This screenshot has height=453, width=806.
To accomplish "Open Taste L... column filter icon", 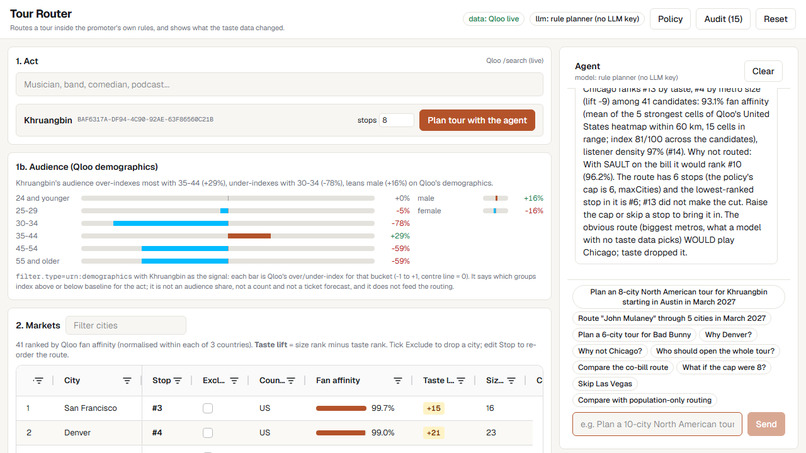I will [461, 380].
